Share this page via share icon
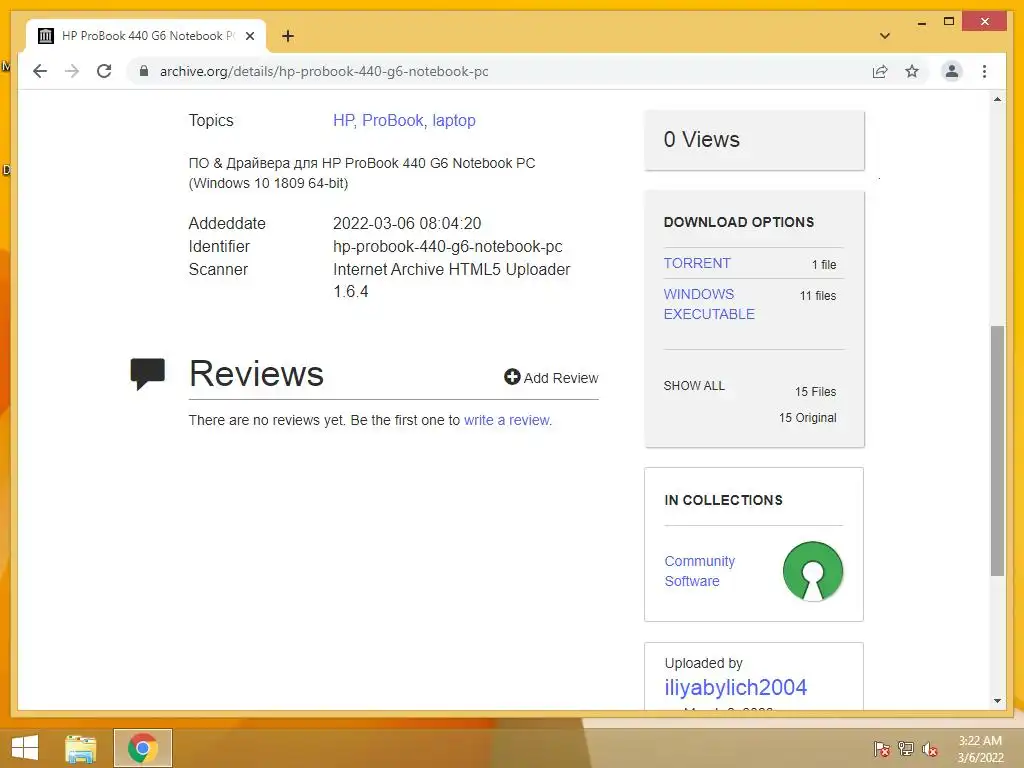The image size is (1024, 768). coord(880,71)
